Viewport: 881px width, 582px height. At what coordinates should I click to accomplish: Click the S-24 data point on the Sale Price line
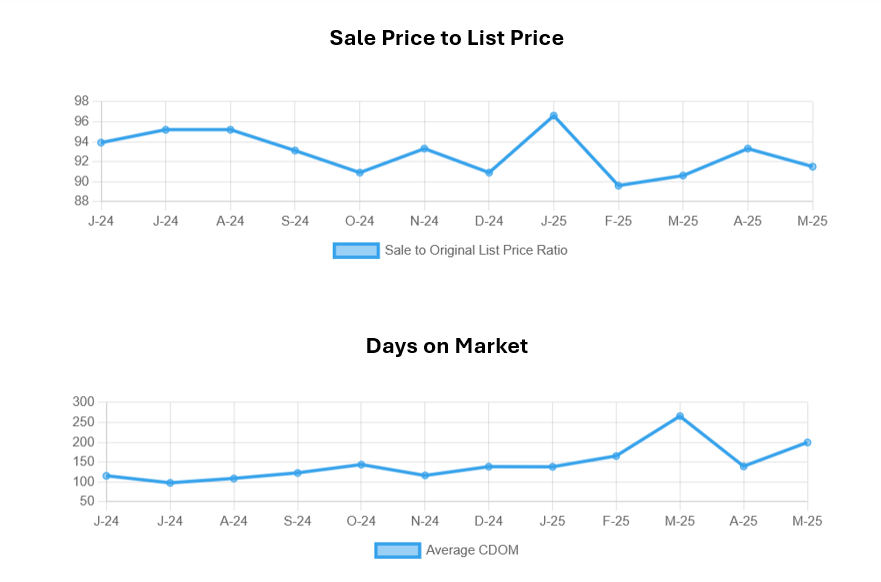pyautogui.click(x=295, y=150)
